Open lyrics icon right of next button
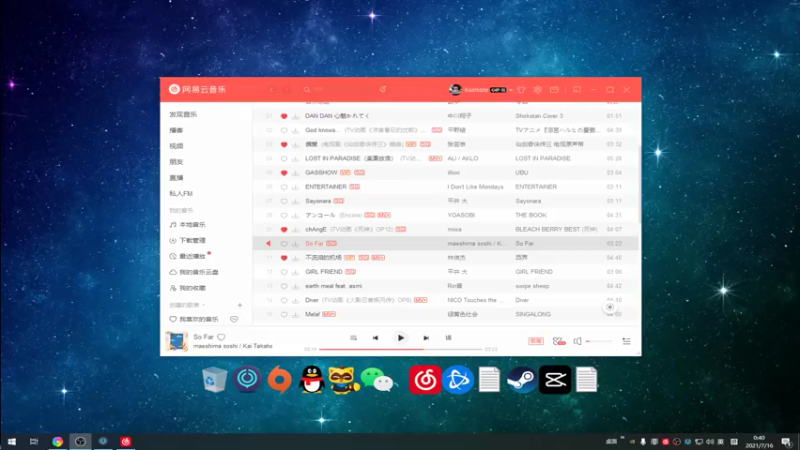The height and width of the screenshot is (450, 800). coord(448,338)
